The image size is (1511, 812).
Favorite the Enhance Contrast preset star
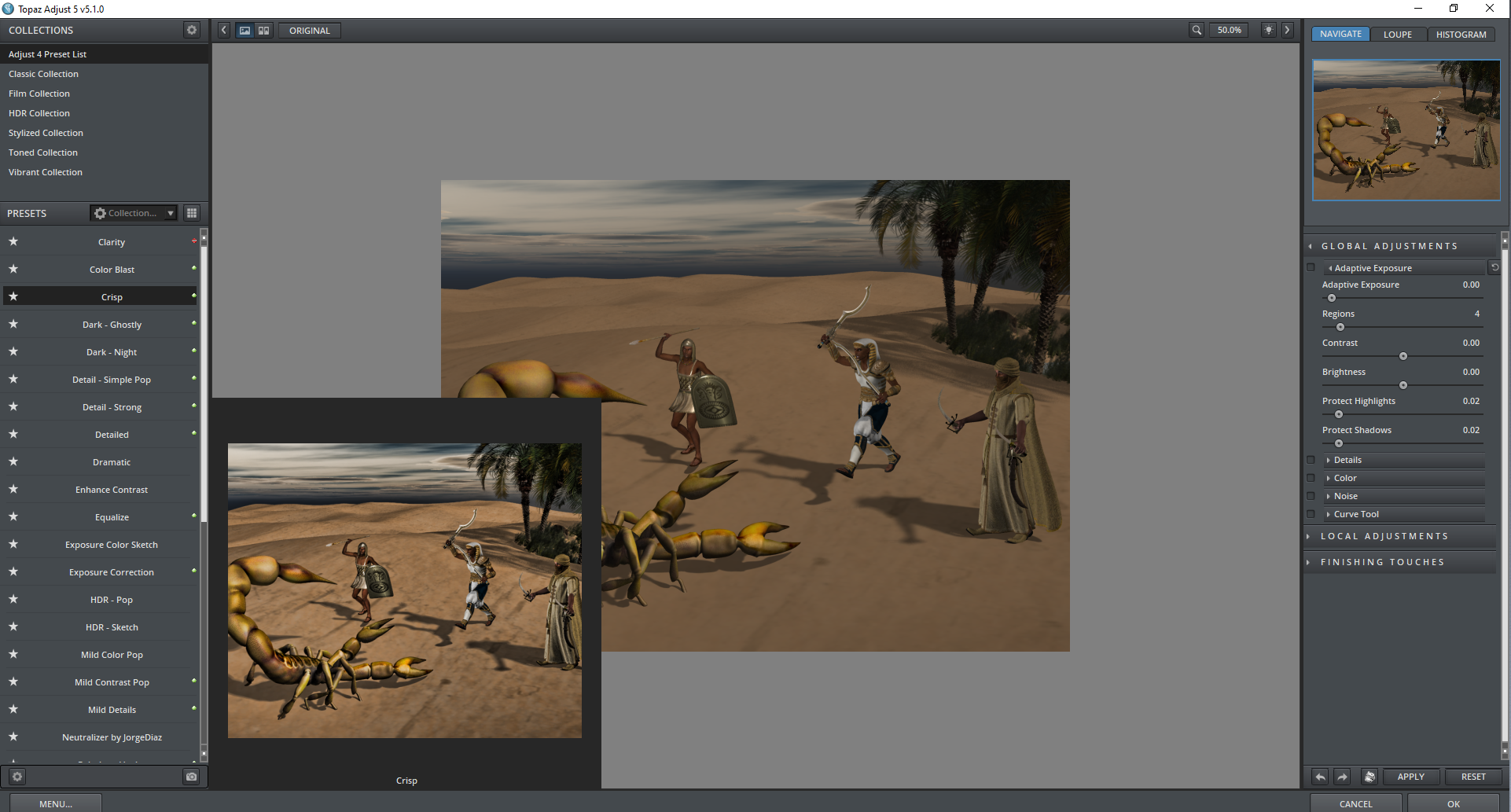(13, 490)
